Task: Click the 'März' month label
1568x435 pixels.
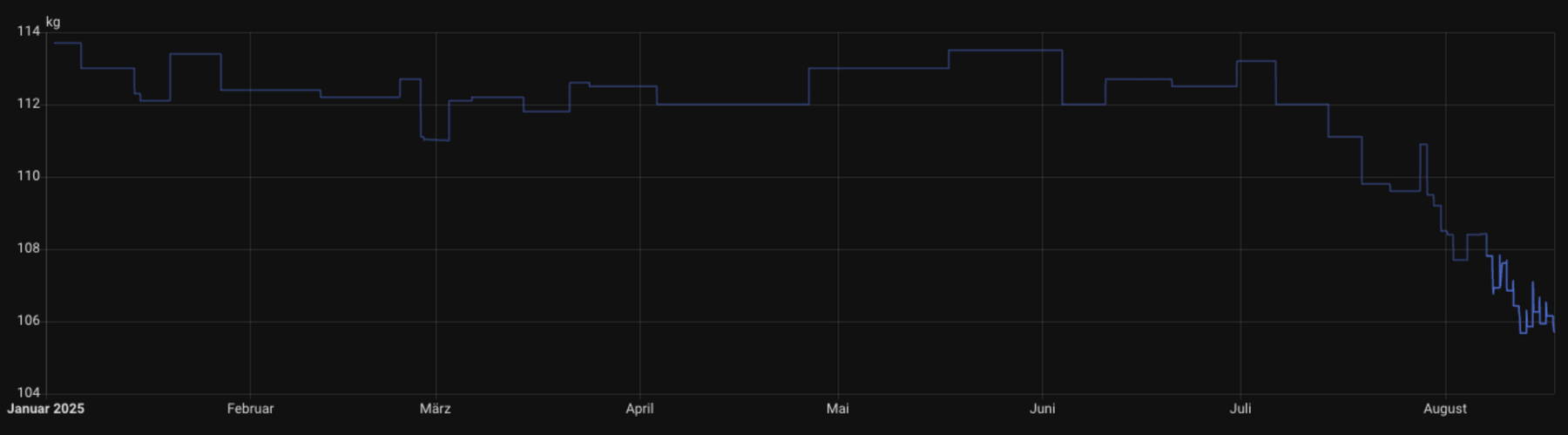Action: [x=435, y=408]
